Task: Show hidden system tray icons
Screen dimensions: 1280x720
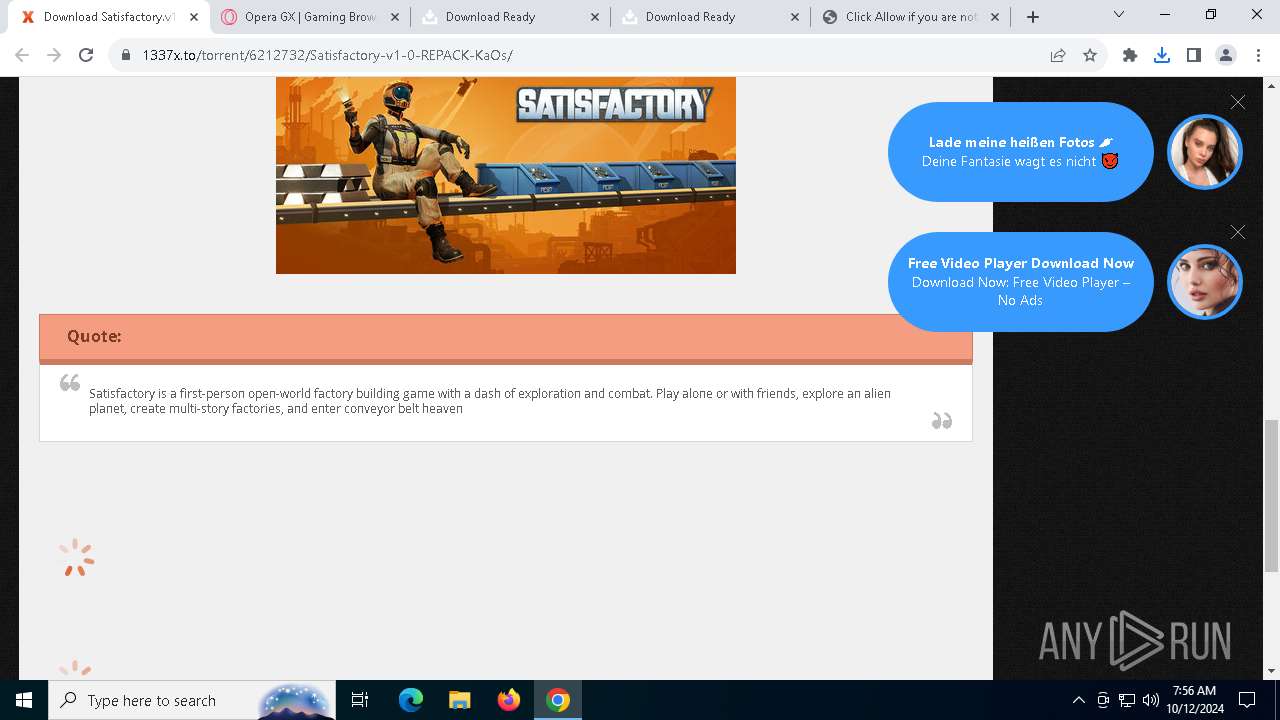Action: [1078, 700]
